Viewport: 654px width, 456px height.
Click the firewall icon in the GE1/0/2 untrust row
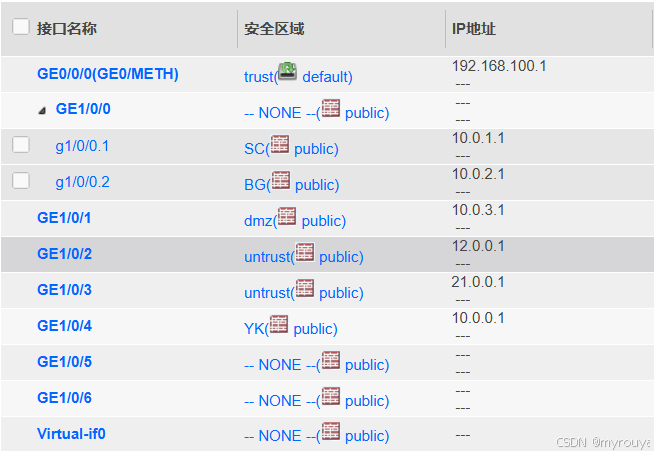coord(304,252)
